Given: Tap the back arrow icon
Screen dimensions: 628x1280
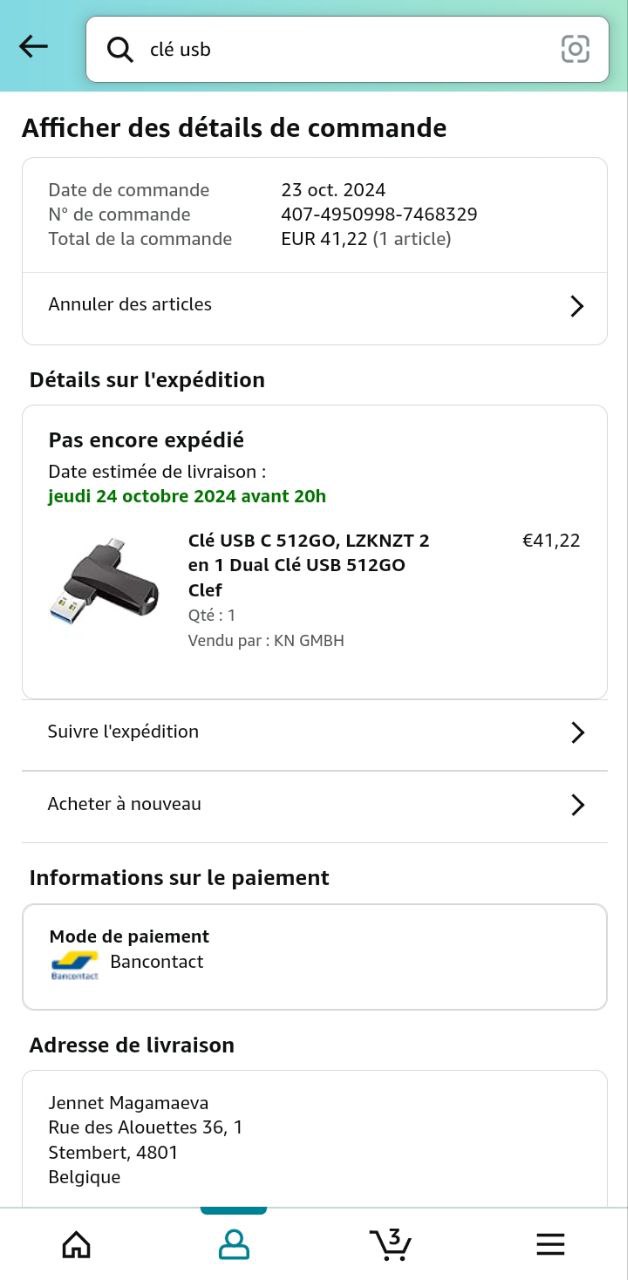Looking at the screenshot, I should click(x=33, y=47).
